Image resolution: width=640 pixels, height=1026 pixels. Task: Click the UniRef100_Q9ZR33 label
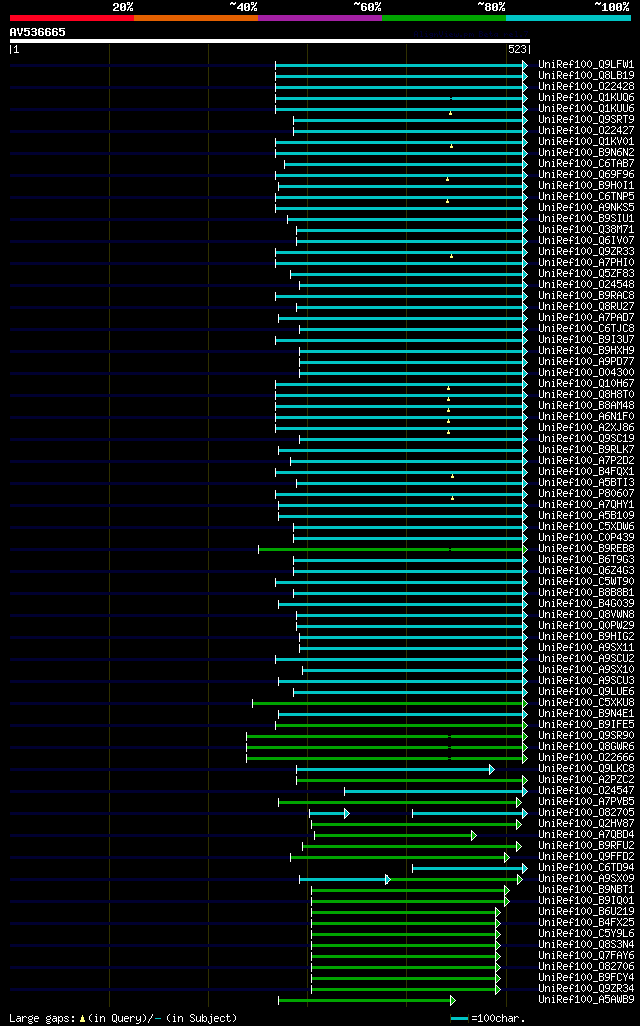586,251
